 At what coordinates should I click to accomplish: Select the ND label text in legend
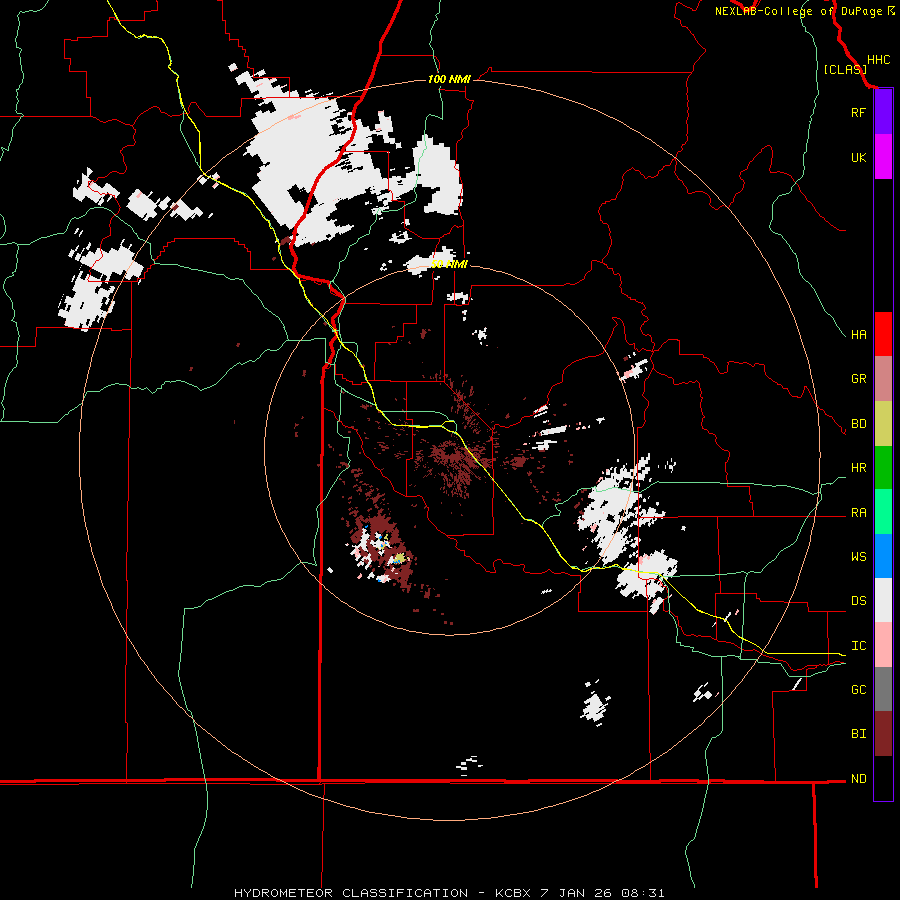coord(858,779)
